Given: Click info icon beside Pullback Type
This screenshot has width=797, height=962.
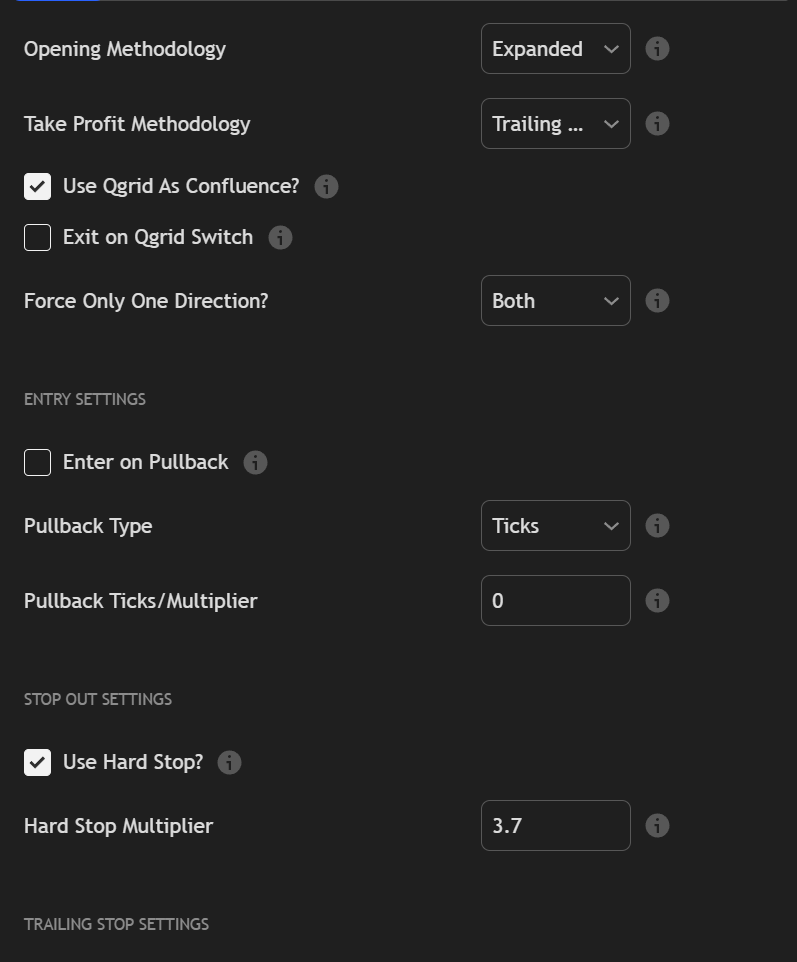Looking at the screenshot, I should tap(657, 526).
